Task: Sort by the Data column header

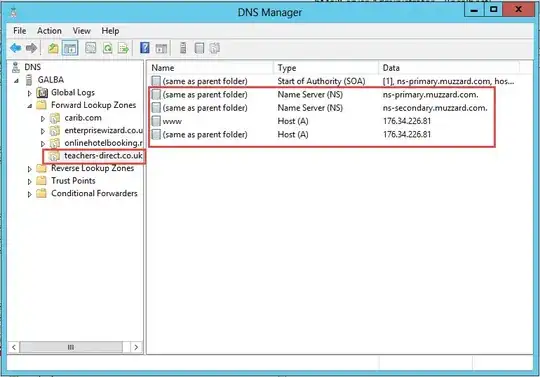Action: click(x=449, y=68)
